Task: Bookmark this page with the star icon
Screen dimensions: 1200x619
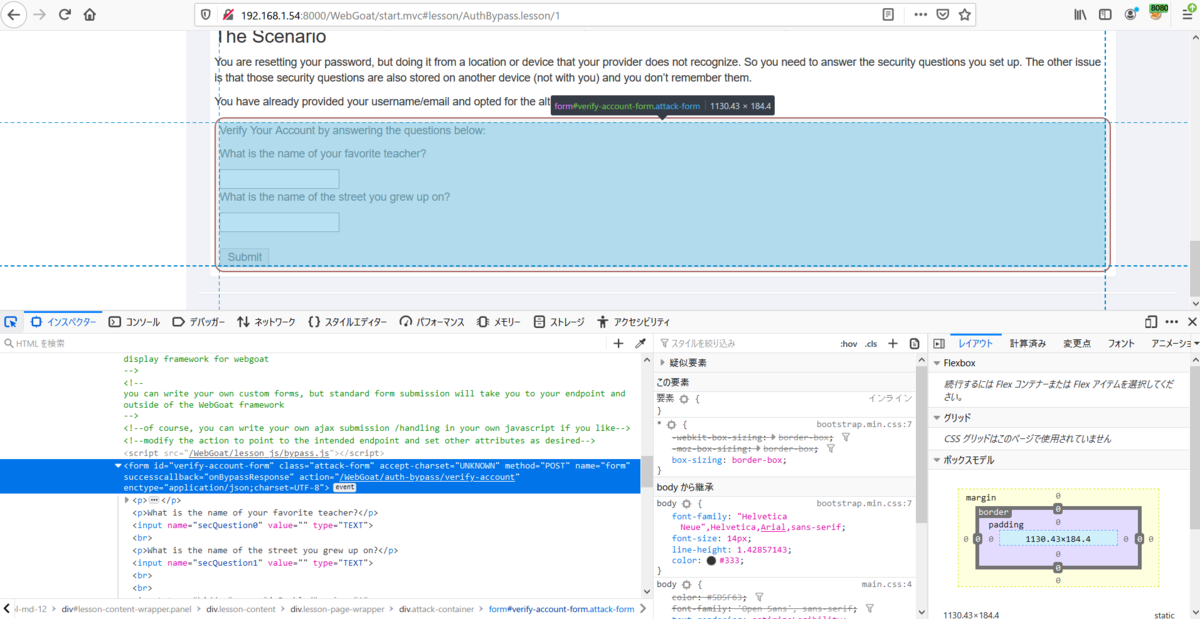Action: point(965,15)
